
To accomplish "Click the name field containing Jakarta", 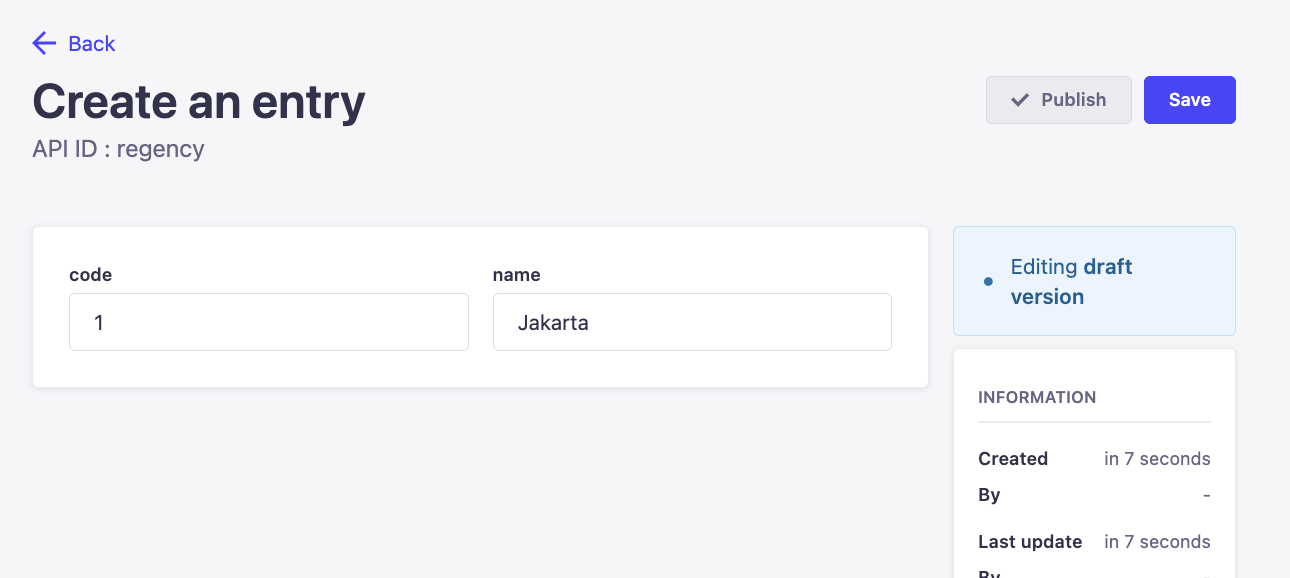I will pos(692,322).
